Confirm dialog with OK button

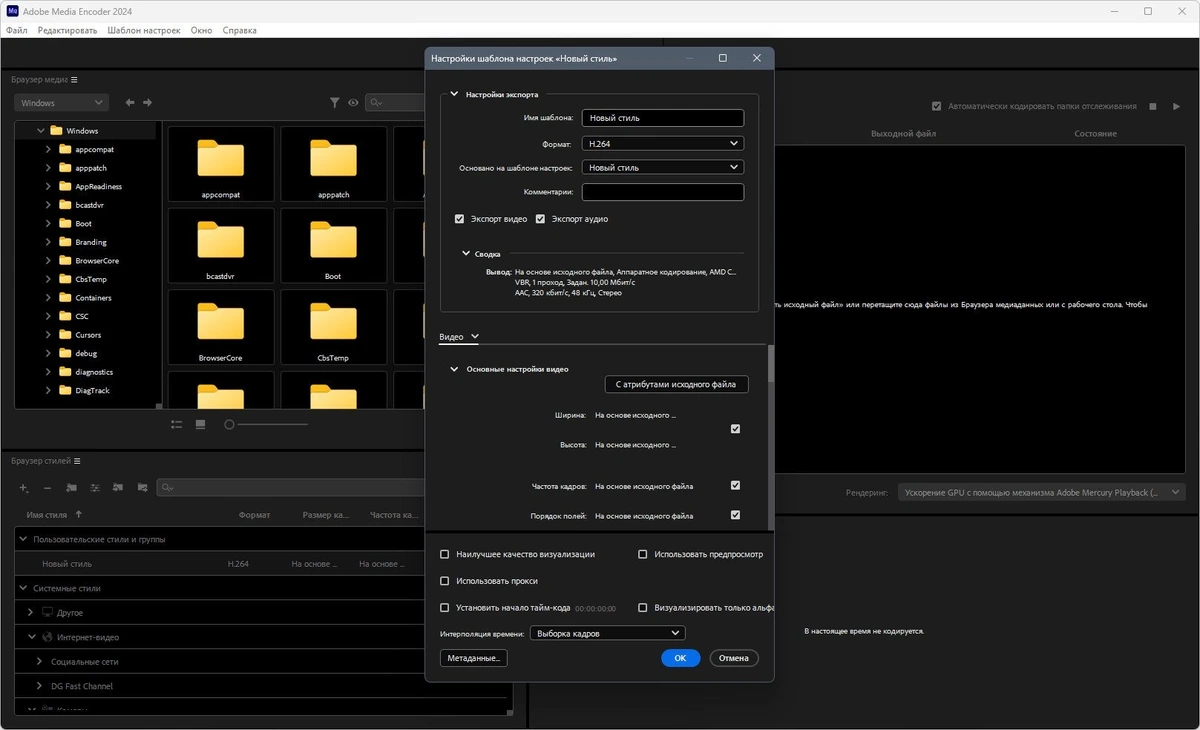[680, 658]
